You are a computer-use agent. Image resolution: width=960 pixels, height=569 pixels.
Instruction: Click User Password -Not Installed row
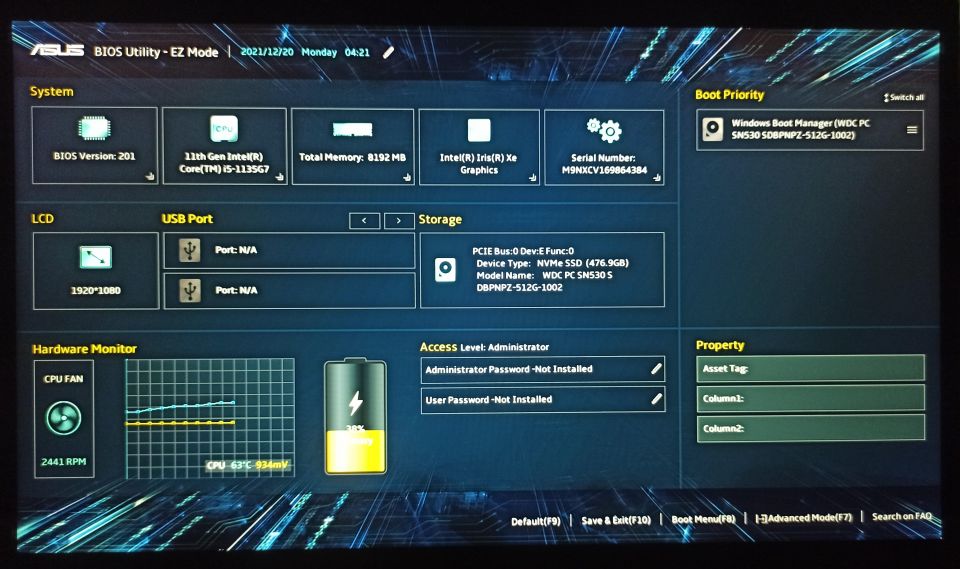[x=543, y=399]
